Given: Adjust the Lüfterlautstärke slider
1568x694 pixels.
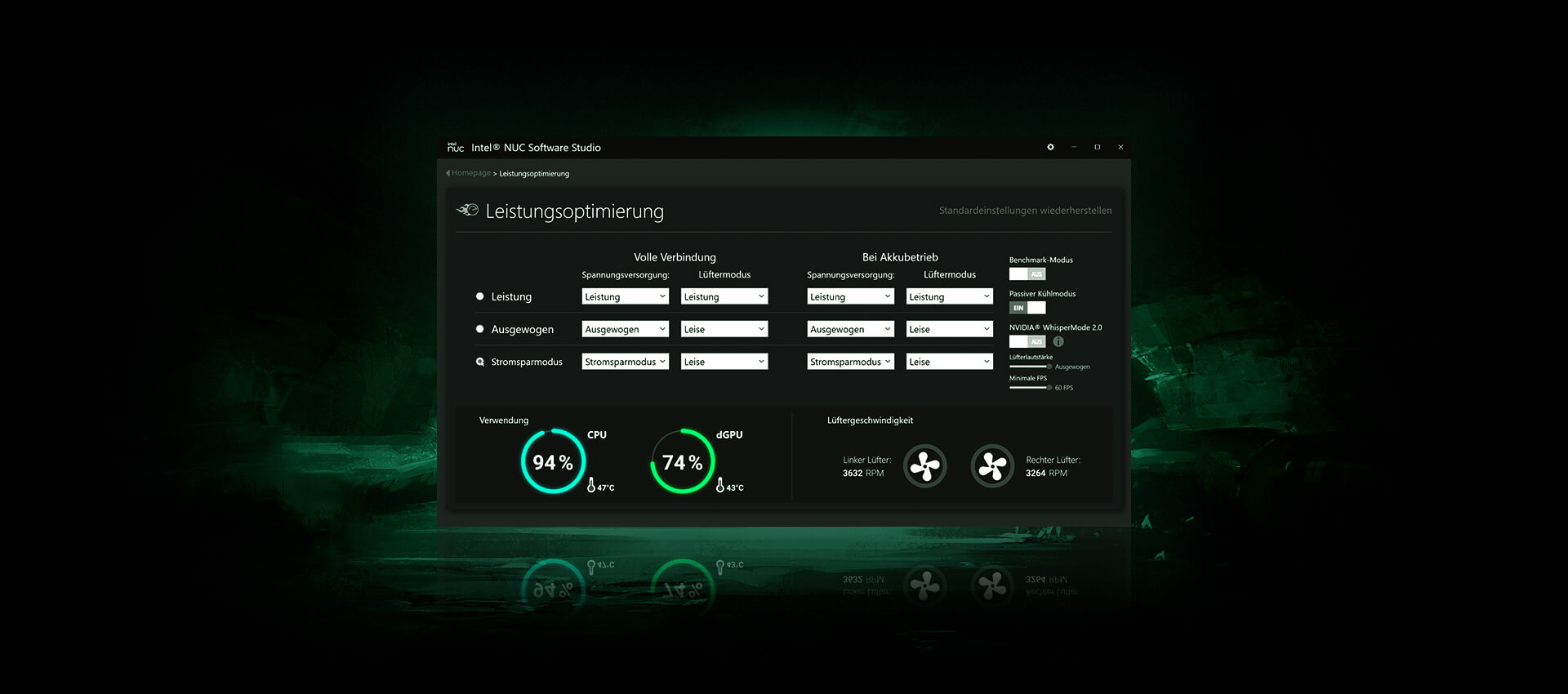Looking at the screenshot, I should coord(1031,367).
